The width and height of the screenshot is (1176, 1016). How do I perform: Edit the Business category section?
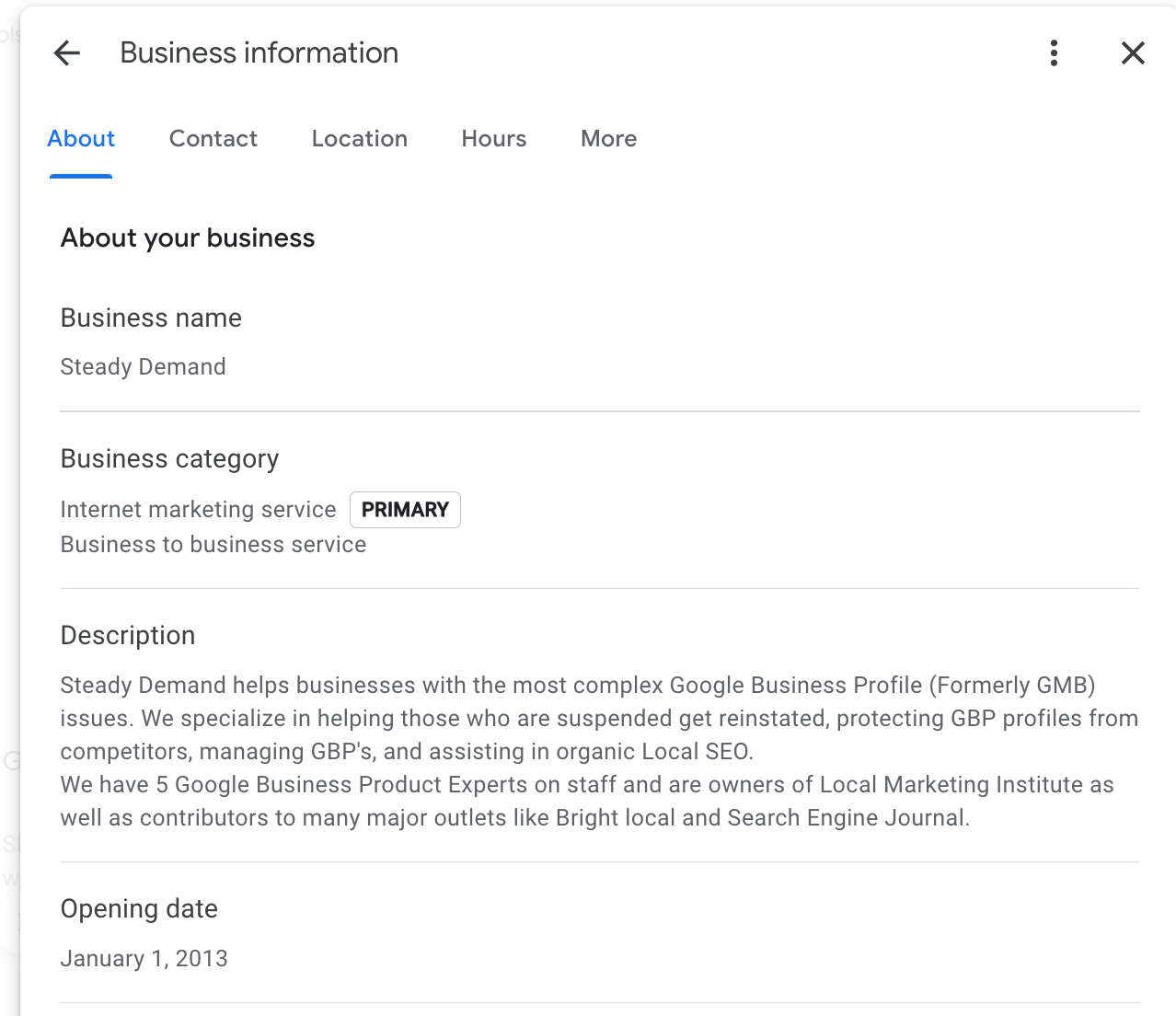coord(169,459)
